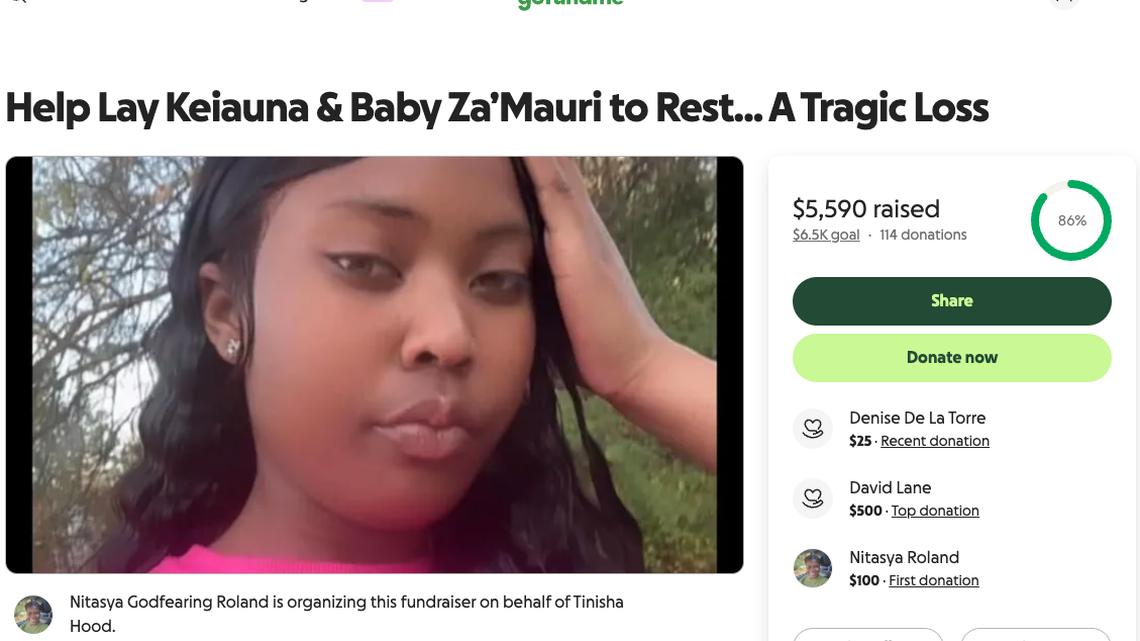This screenshot has height=641, width=1140.
Task: Select donor name Denise De La Torre
Action: tap(917, 418)
